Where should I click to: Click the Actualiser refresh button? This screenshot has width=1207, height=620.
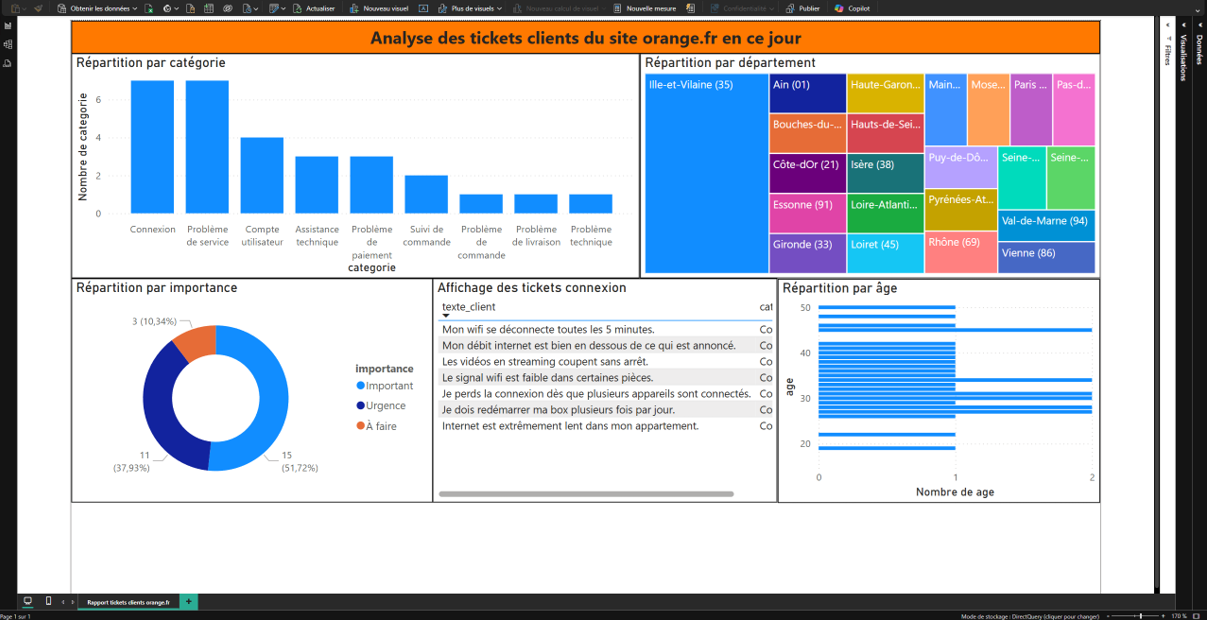coord(313,8)
